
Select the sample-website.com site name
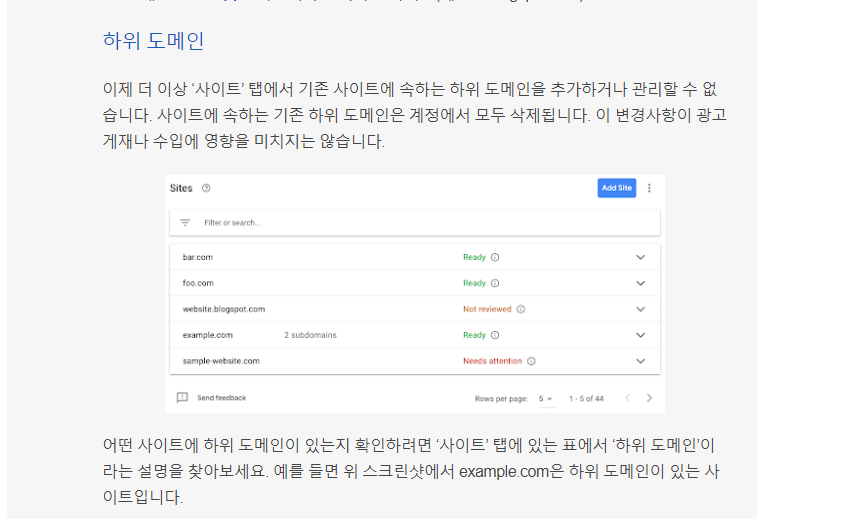click(221, 361)
